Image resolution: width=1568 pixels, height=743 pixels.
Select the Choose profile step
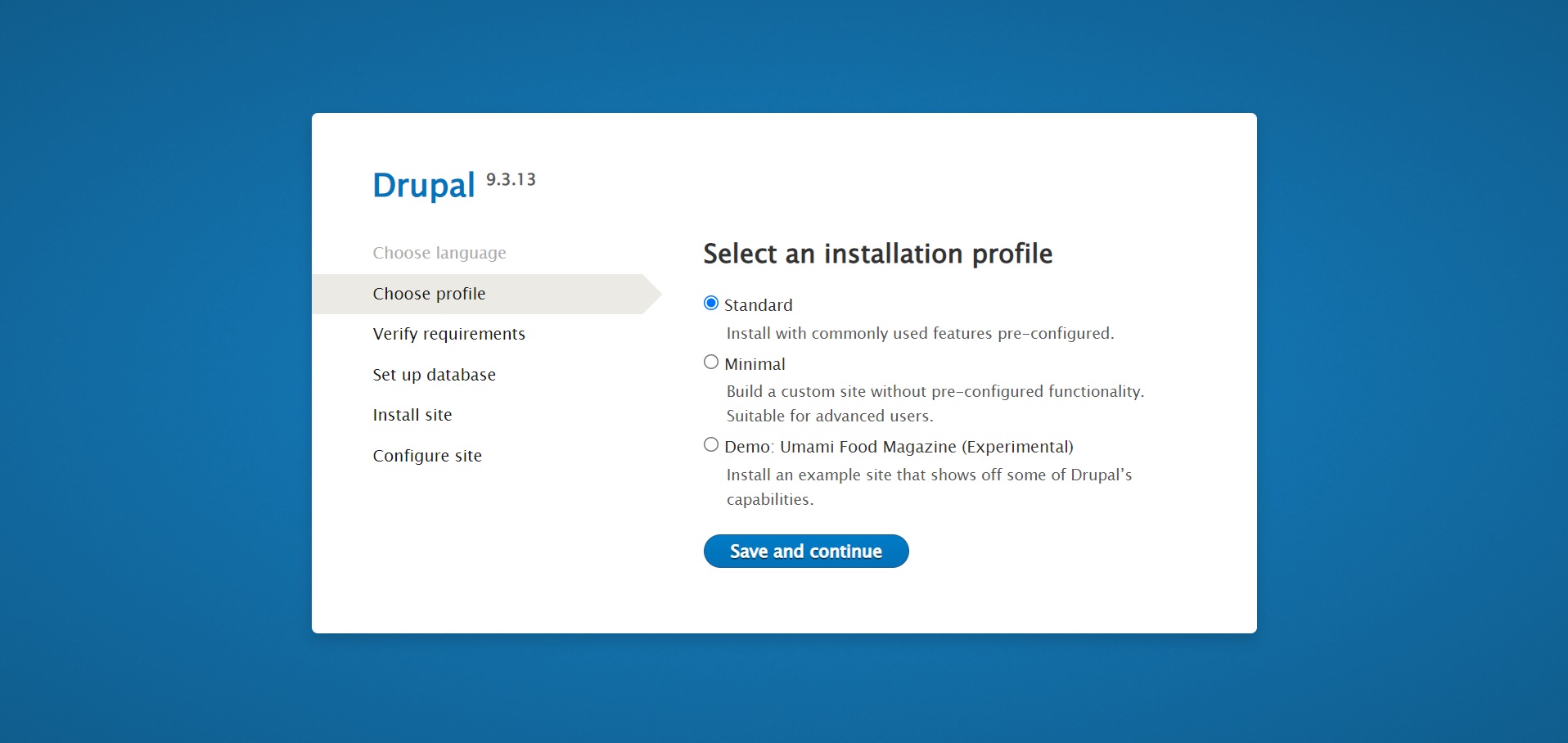[x=429, y=294]
